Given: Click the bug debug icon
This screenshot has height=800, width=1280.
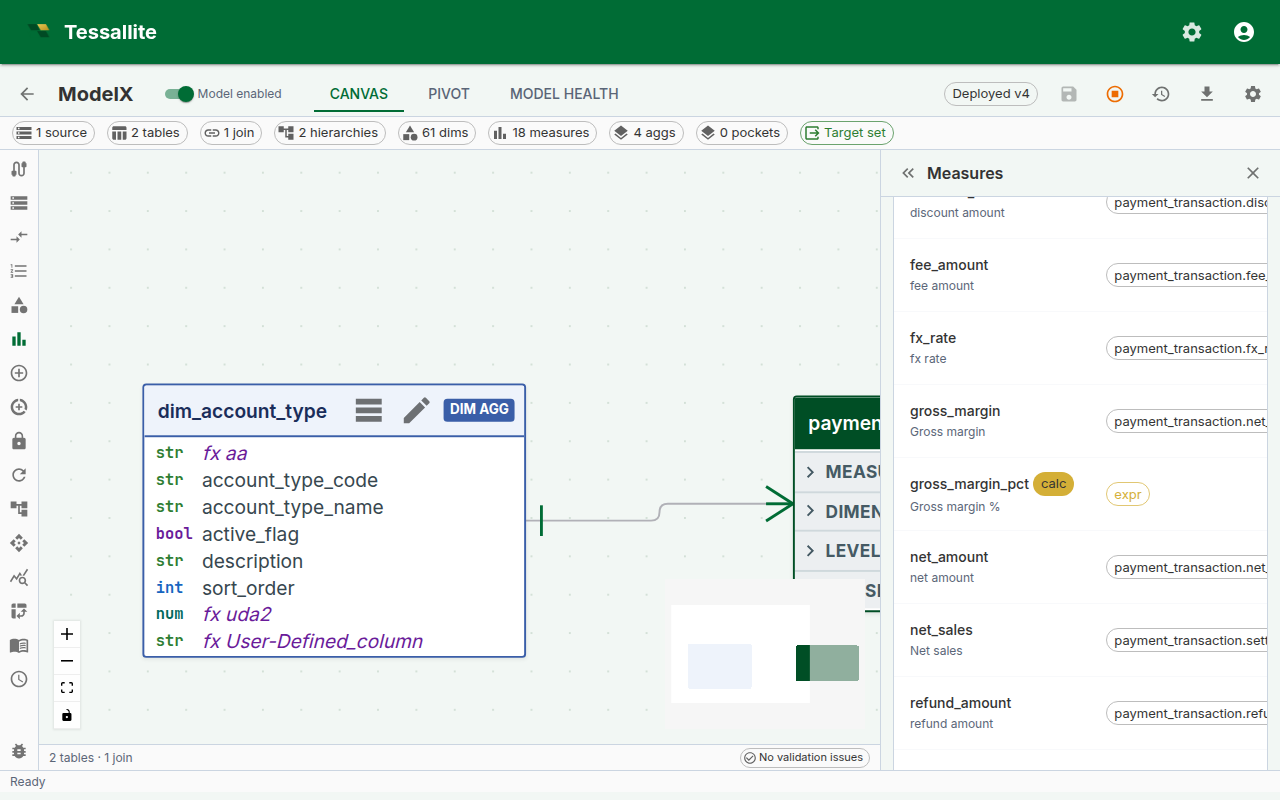Looking at the screenshot, I should (x=18, y=751).
